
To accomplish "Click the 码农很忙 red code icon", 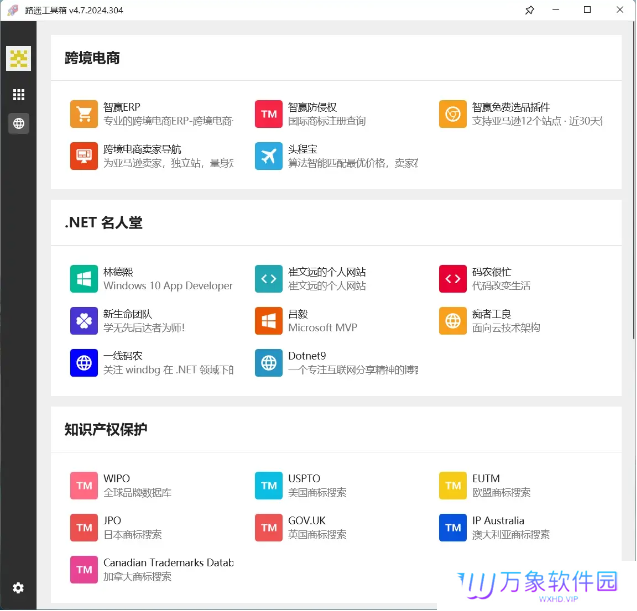I will [x=453, y=279].
